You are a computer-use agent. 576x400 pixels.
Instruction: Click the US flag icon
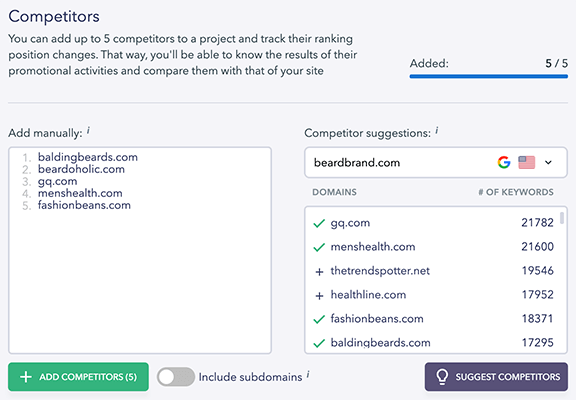point(526,162)
